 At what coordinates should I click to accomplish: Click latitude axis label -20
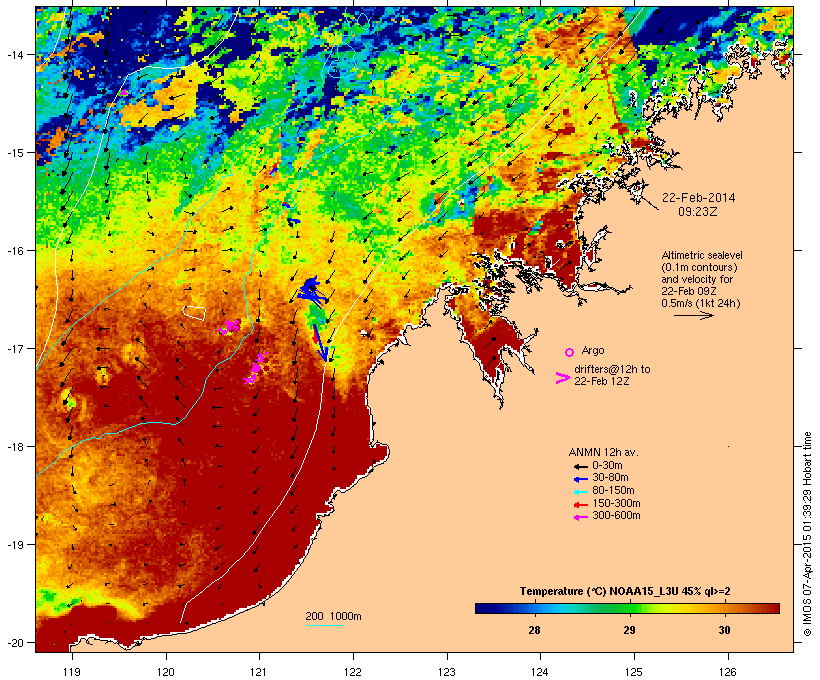click(x=15, y=642)
